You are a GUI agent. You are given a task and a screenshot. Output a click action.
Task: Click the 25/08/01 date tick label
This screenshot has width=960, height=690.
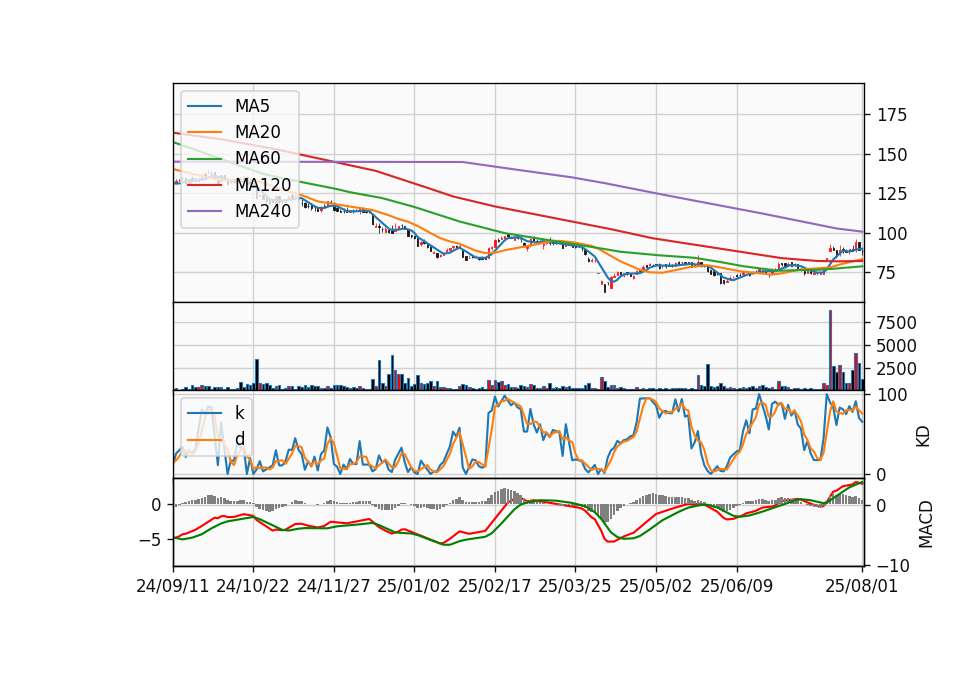[861, 586]
